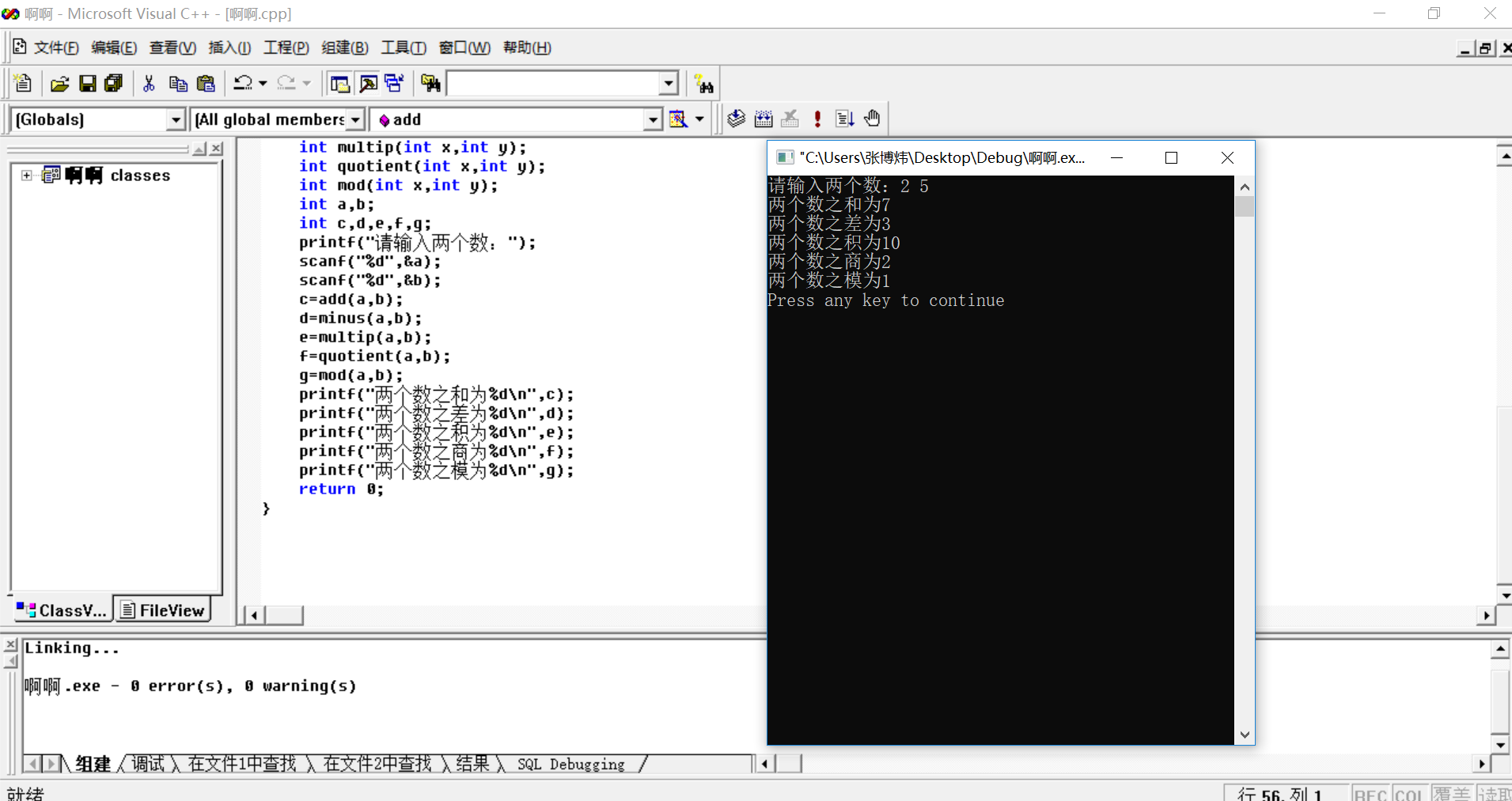Viewport: 1512px width, 801px height.
Task: Click the Find in Files icon
Action: coord(430,83)
